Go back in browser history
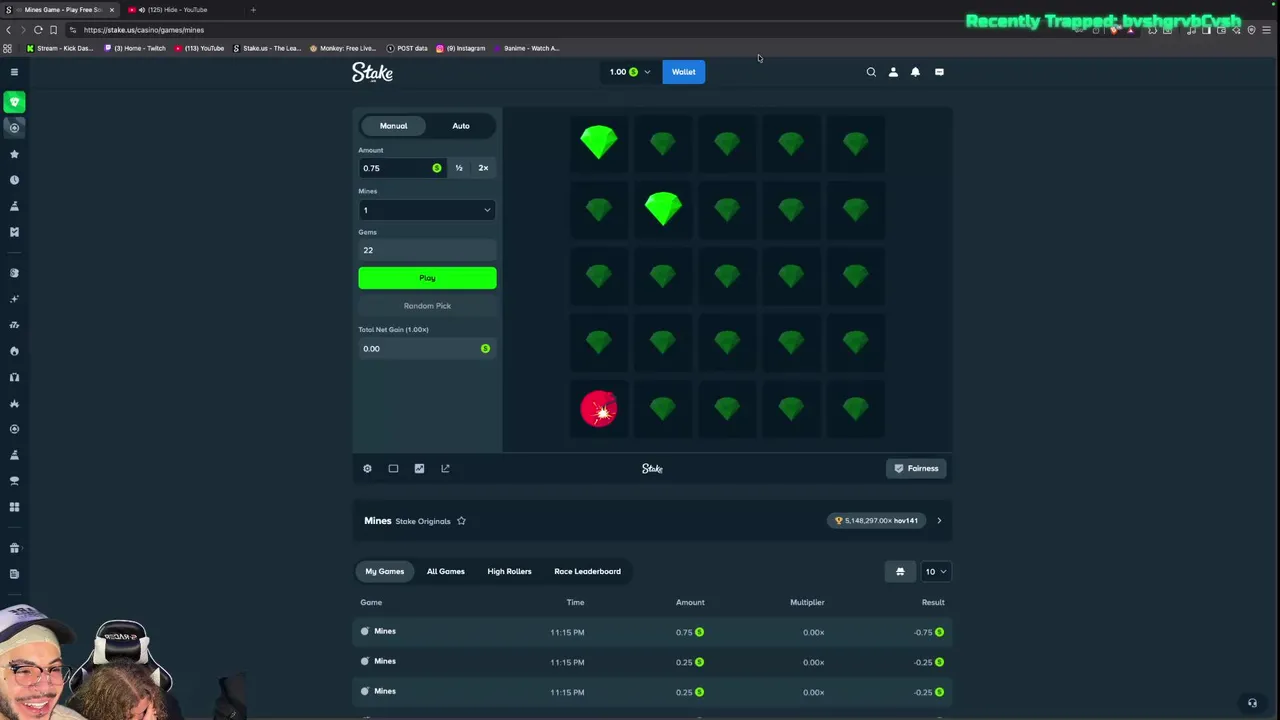The width and height of the screenshot is (1280, 720). tap(8, 30)
